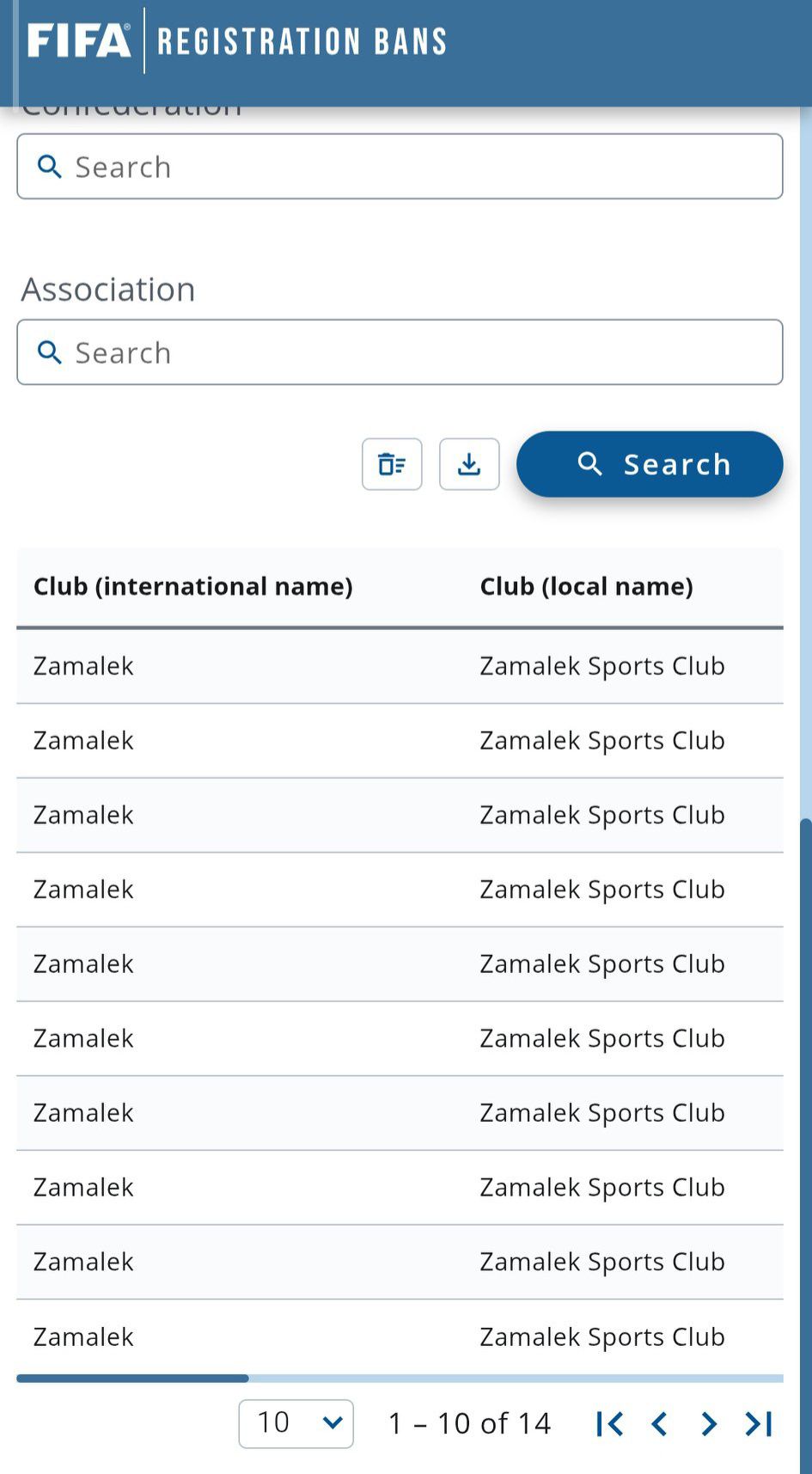Click magnifier icon in Association field
This screenshot has height=1474, width=812.
pos(50,352)
